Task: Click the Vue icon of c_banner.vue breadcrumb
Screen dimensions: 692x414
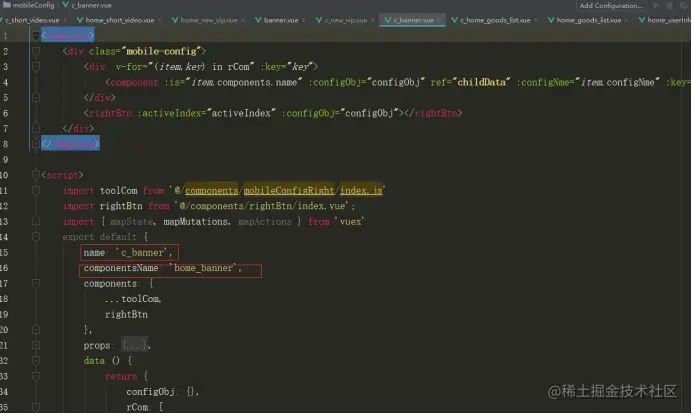Action: pyautogui.click(x=65, y=5)
